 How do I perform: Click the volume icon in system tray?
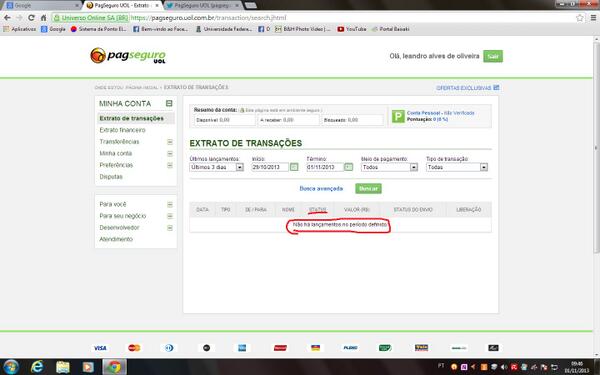point(504,367)
